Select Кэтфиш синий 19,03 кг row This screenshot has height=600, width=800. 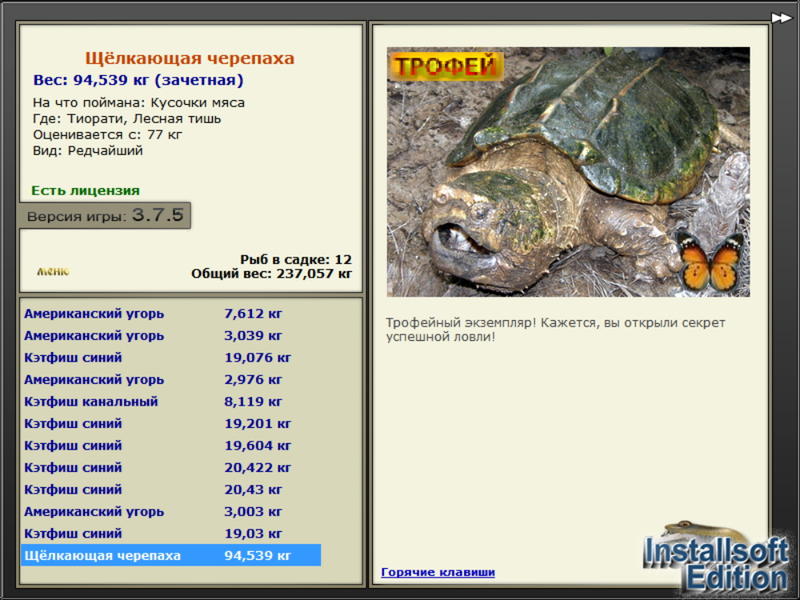(x=171, y=533)
